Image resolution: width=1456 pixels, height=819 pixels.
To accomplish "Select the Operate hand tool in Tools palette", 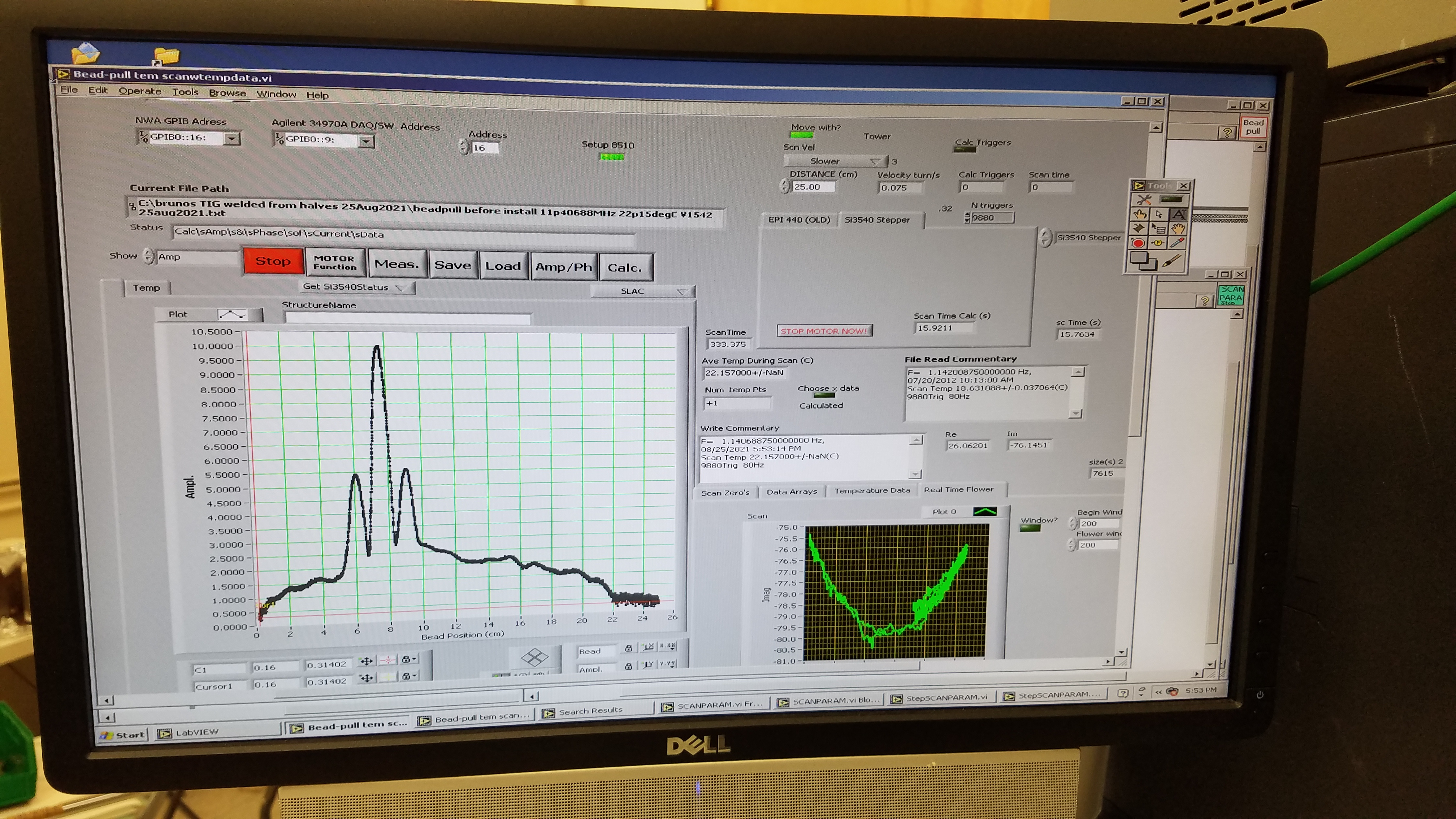I will point(1140,214).
